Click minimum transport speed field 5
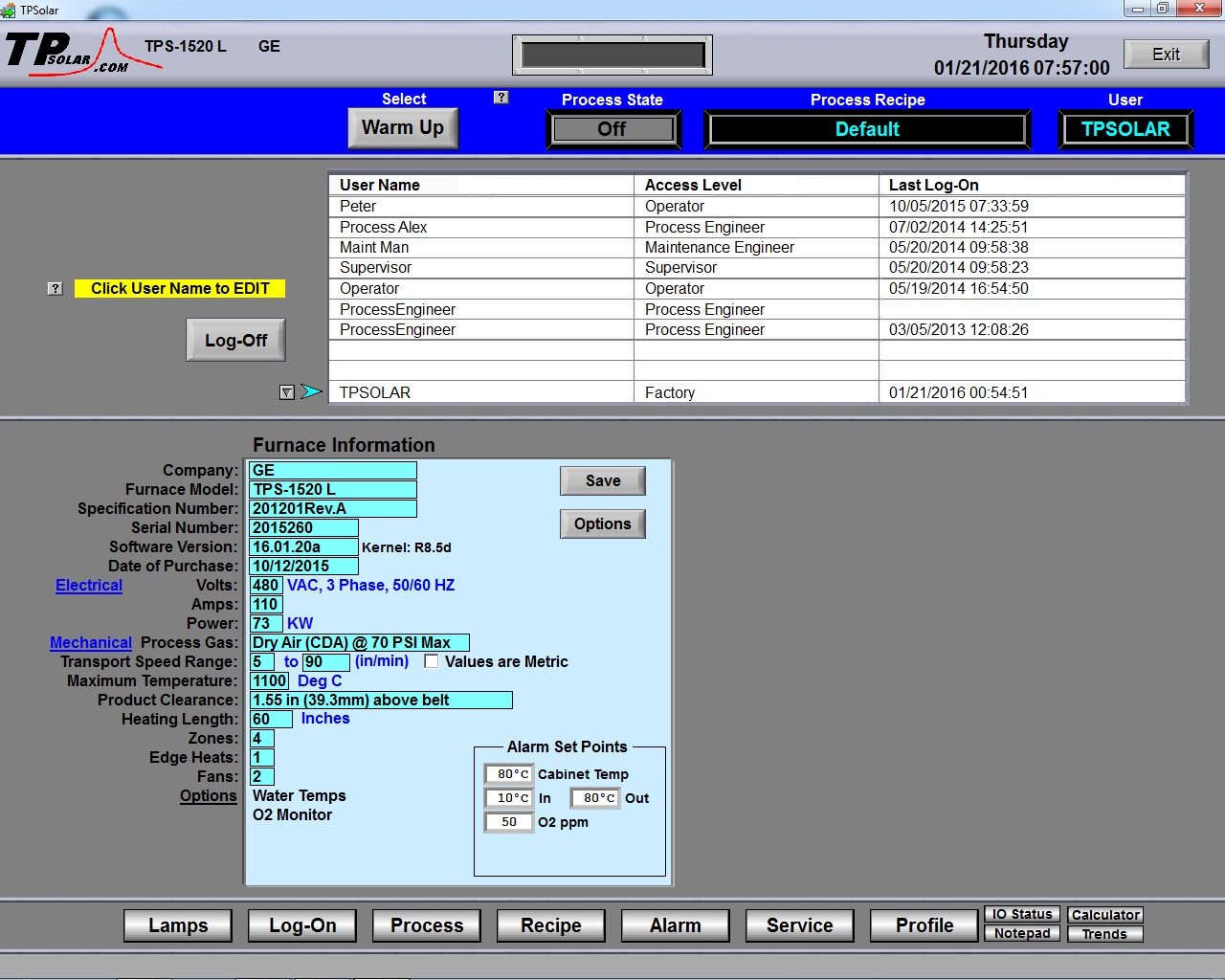The width and height of the screenshot is (1225, 980). (262, 661)
